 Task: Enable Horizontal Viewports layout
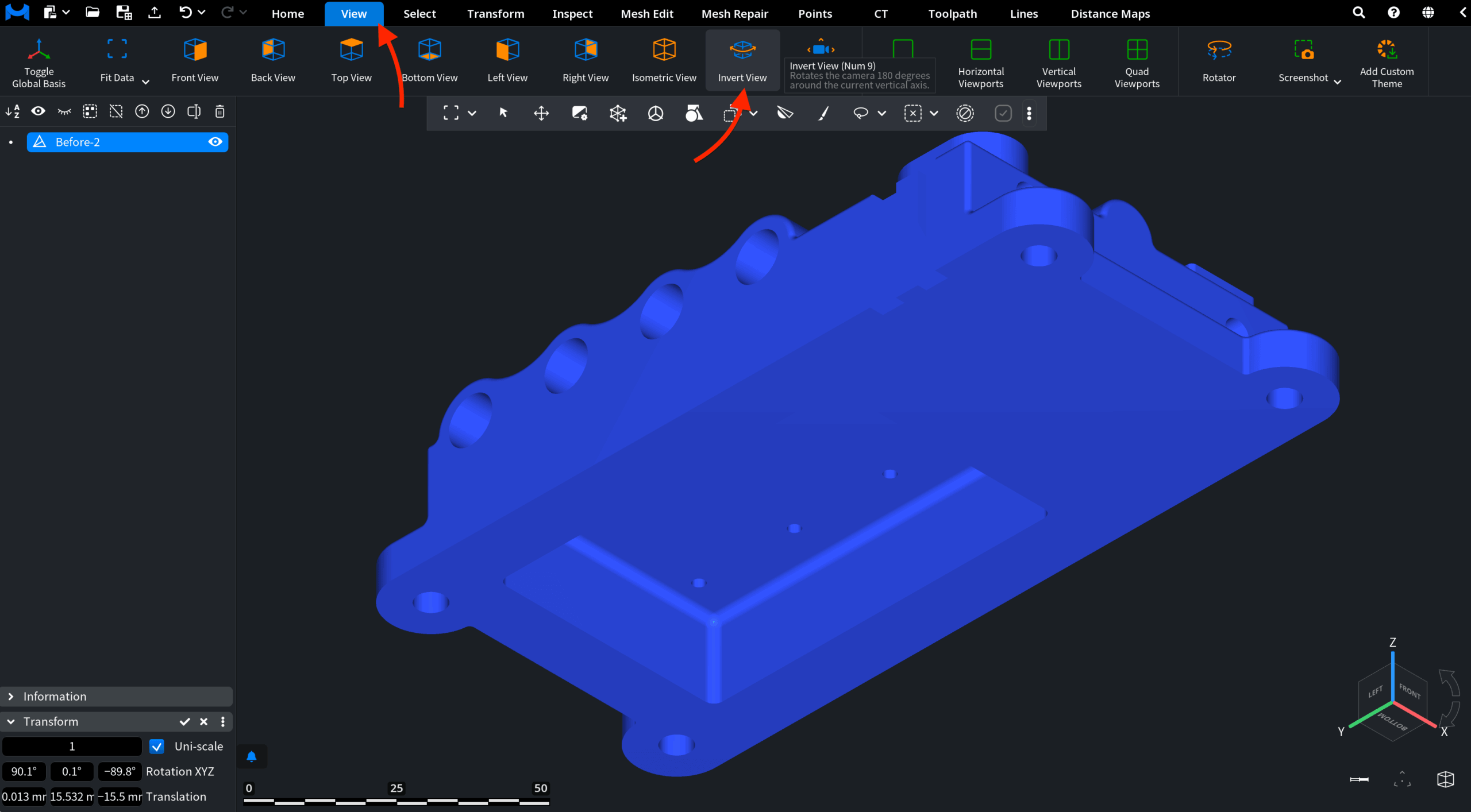[x=981, y=62]
